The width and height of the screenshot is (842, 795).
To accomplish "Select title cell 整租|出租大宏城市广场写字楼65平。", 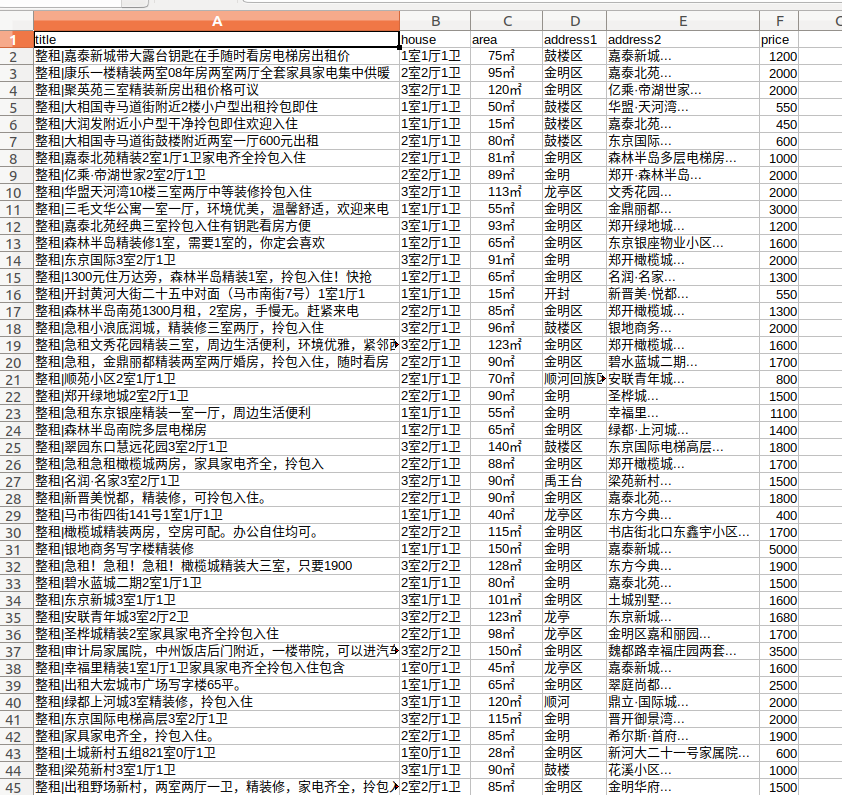I will click(216, 685).
